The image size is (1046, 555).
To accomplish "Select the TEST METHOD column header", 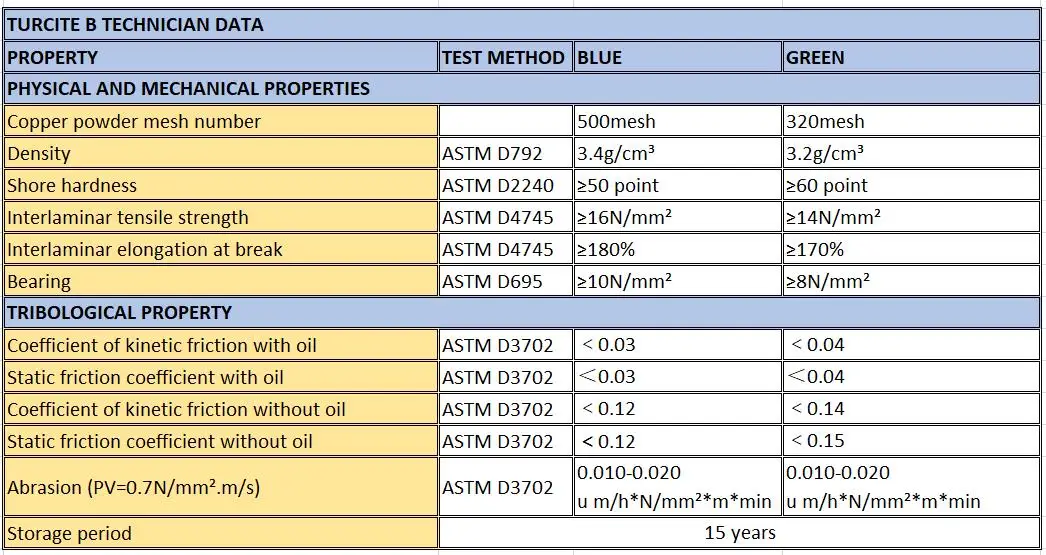I will tap(504, 57).
